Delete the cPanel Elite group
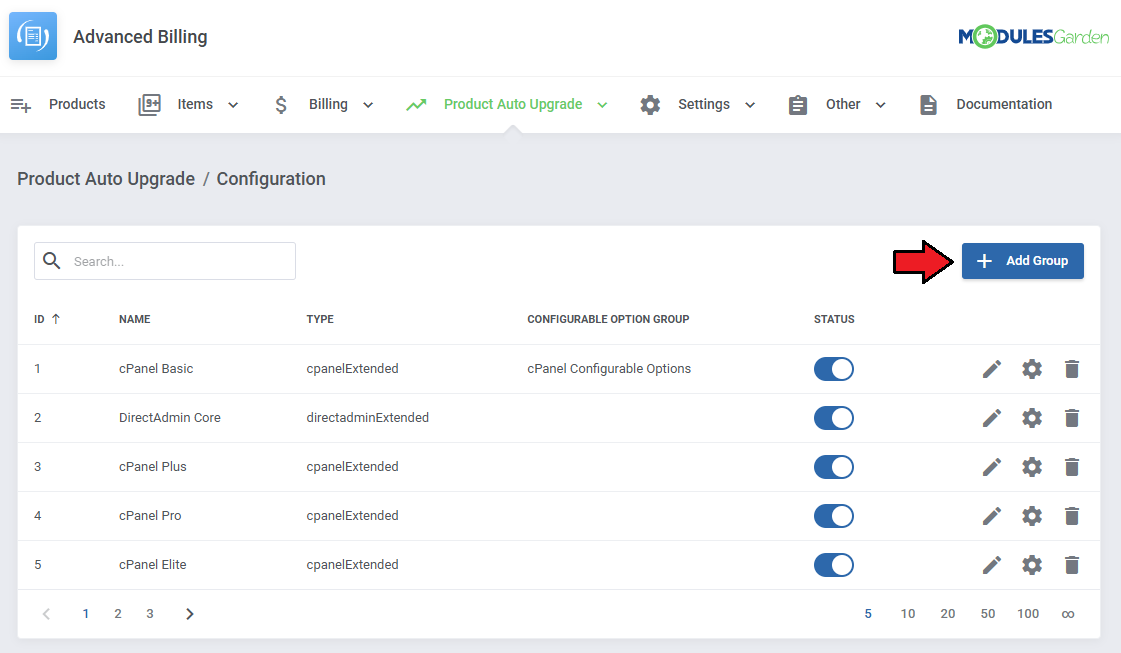Viewport: 1121px width, 653px height. point(1072,565)
